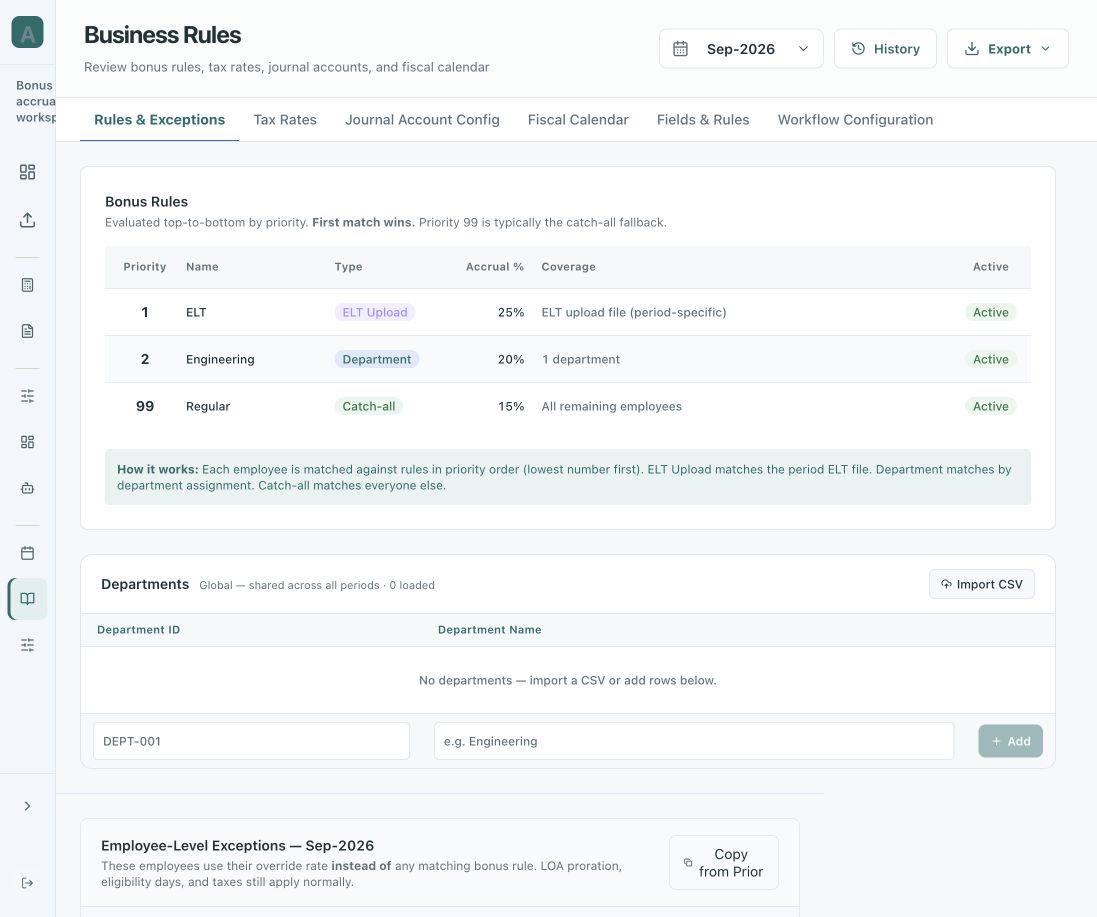Open the robot icon in sidebar
Viewport: 1097px width, 917px height.
pos(27,488)
